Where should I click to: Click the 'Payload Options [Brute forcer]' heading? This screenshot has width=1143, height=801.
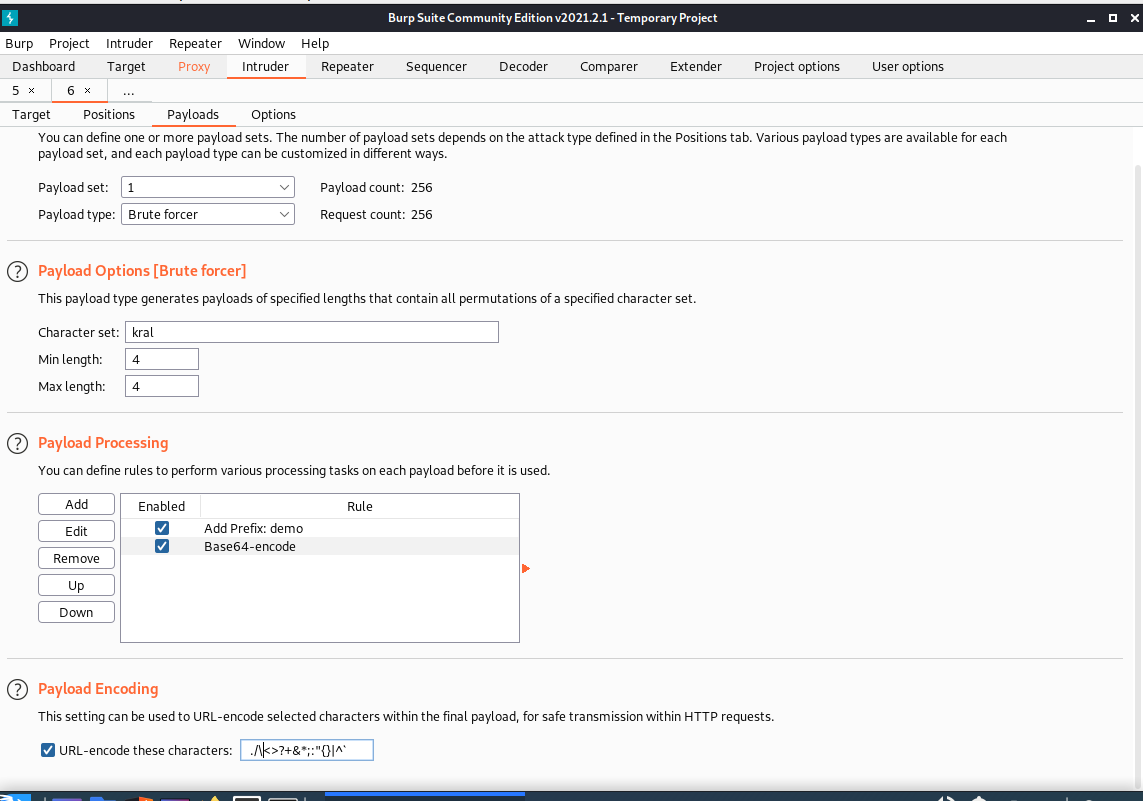(142, 271)
